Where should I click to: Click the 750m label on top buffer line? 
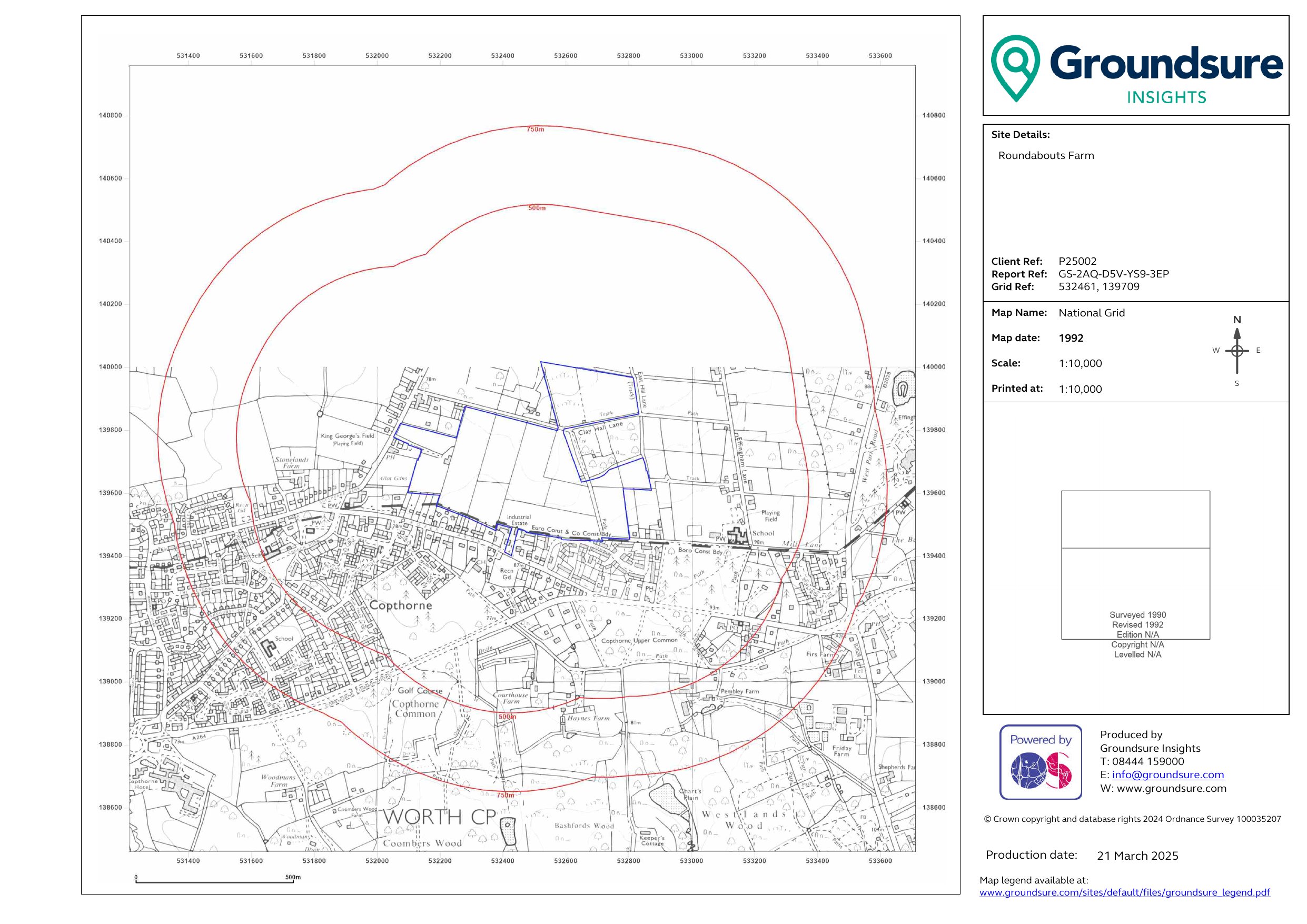point(535,129)
